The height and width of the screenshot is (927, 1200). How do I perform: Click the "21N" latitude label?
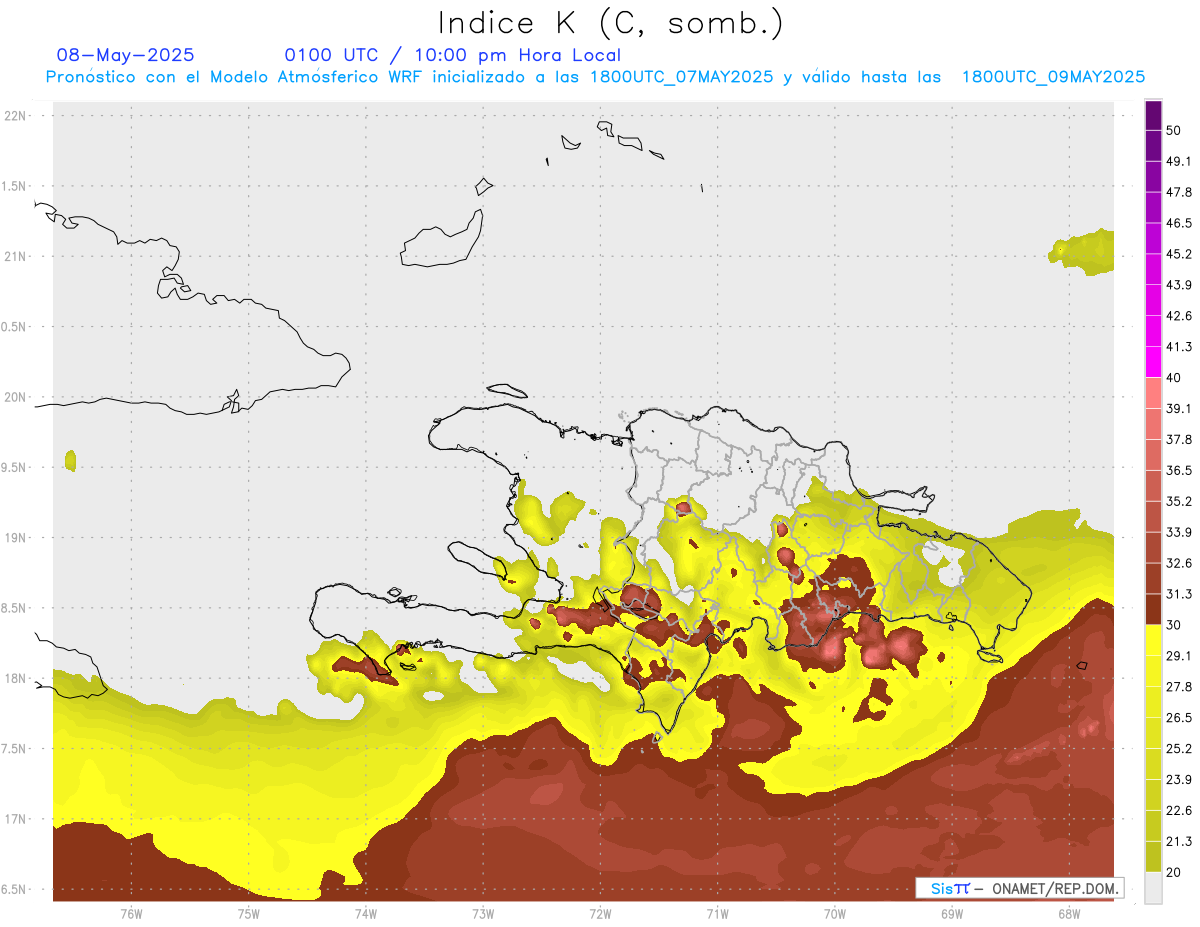tap(15, 256)
